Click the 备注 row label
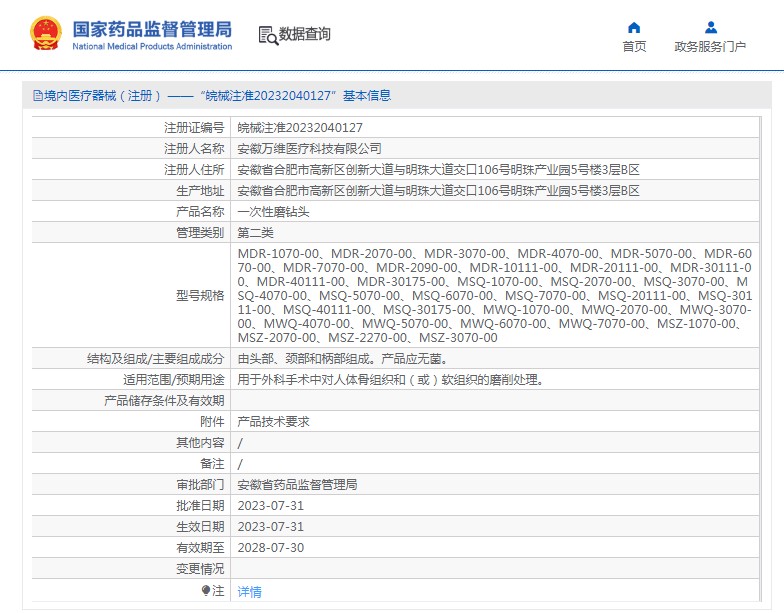 pyautogui.click(x=212, y=464)
